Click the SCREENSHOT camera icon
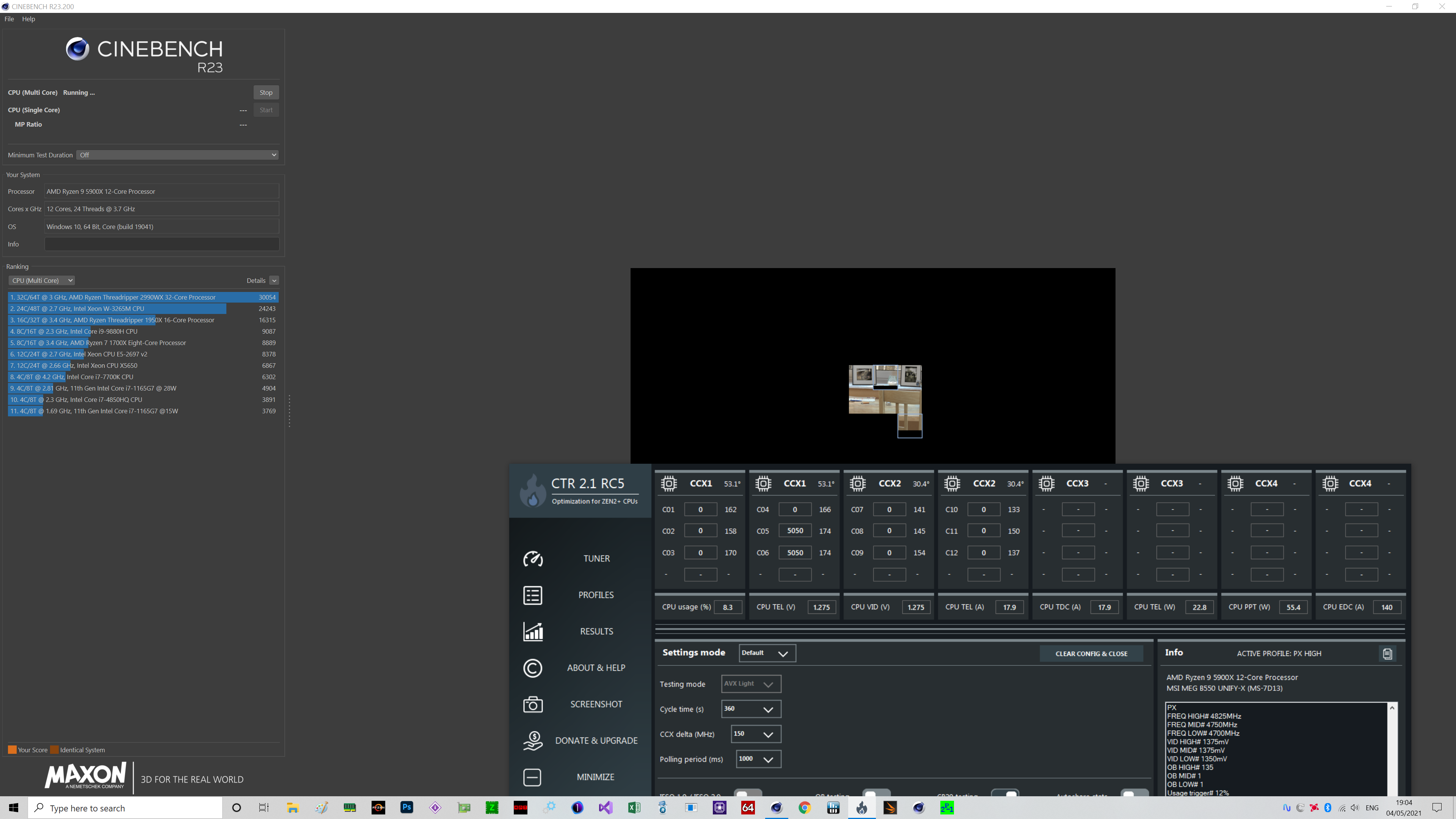1456x819 pixels. point(532,704)
